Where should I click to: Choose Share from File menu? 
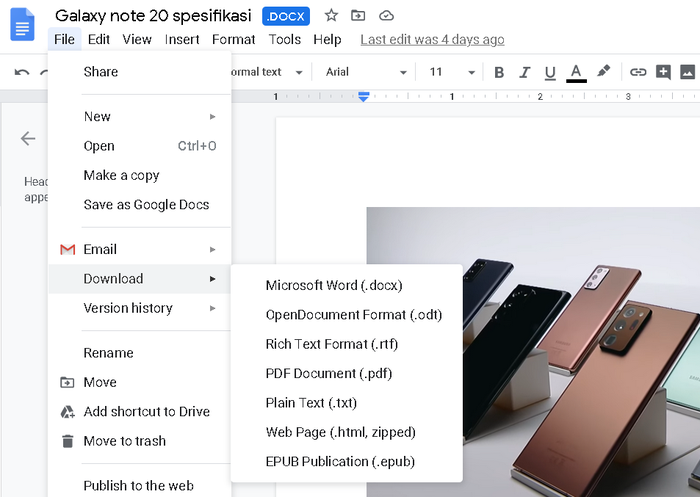tap(140, 72)
